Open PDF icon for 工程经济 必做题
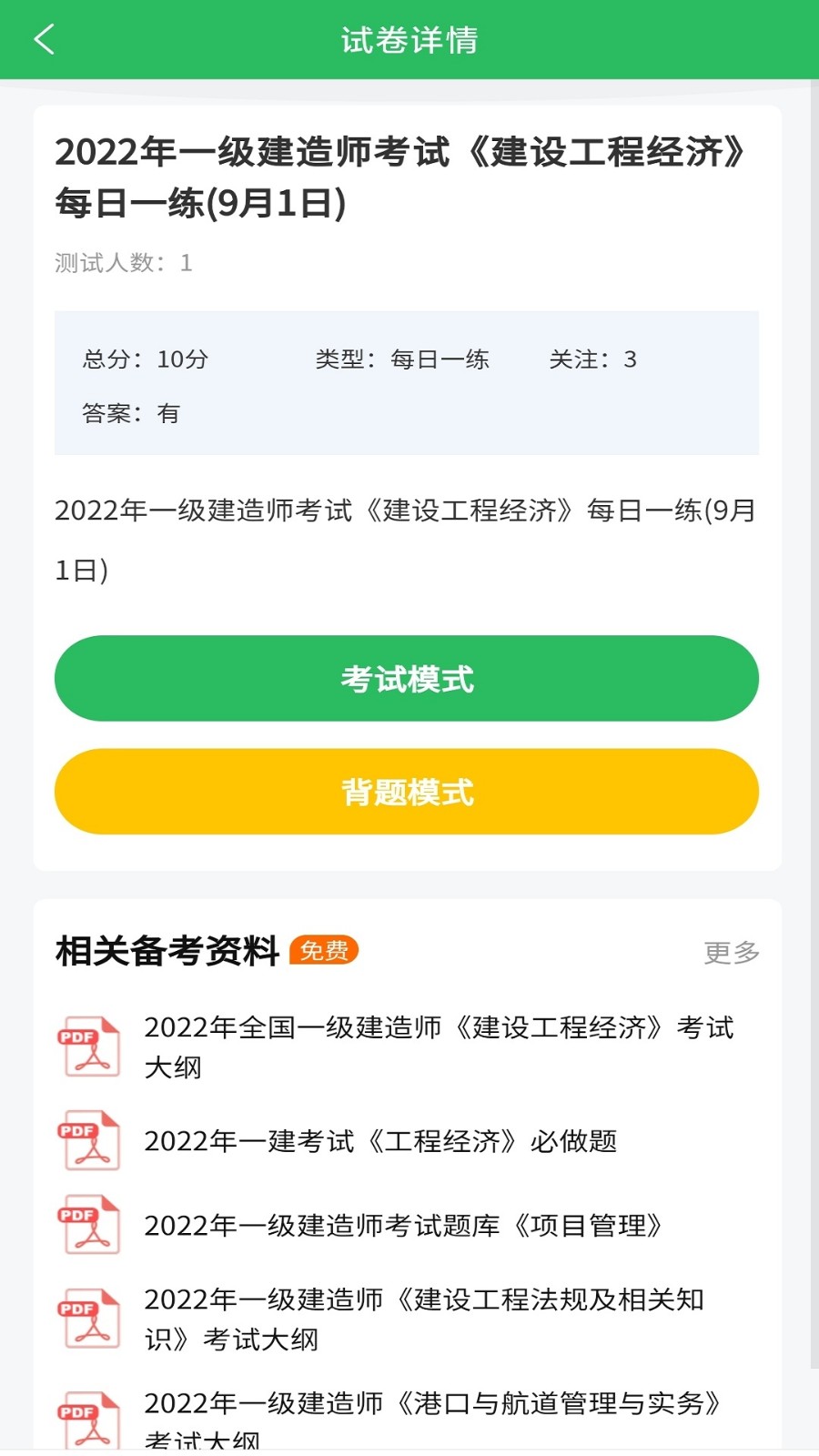Image resolution: width=819 pixels, height=1456 pixels. pyautogui.click(x=89, y=1140)
